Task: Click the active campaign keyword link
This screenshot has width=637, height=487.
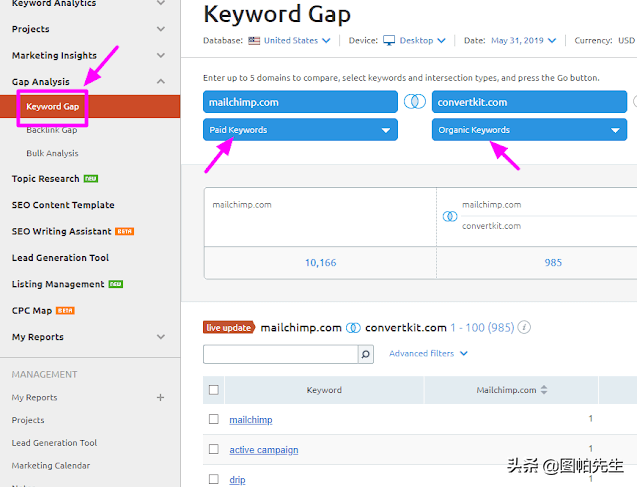Action: 264,450
